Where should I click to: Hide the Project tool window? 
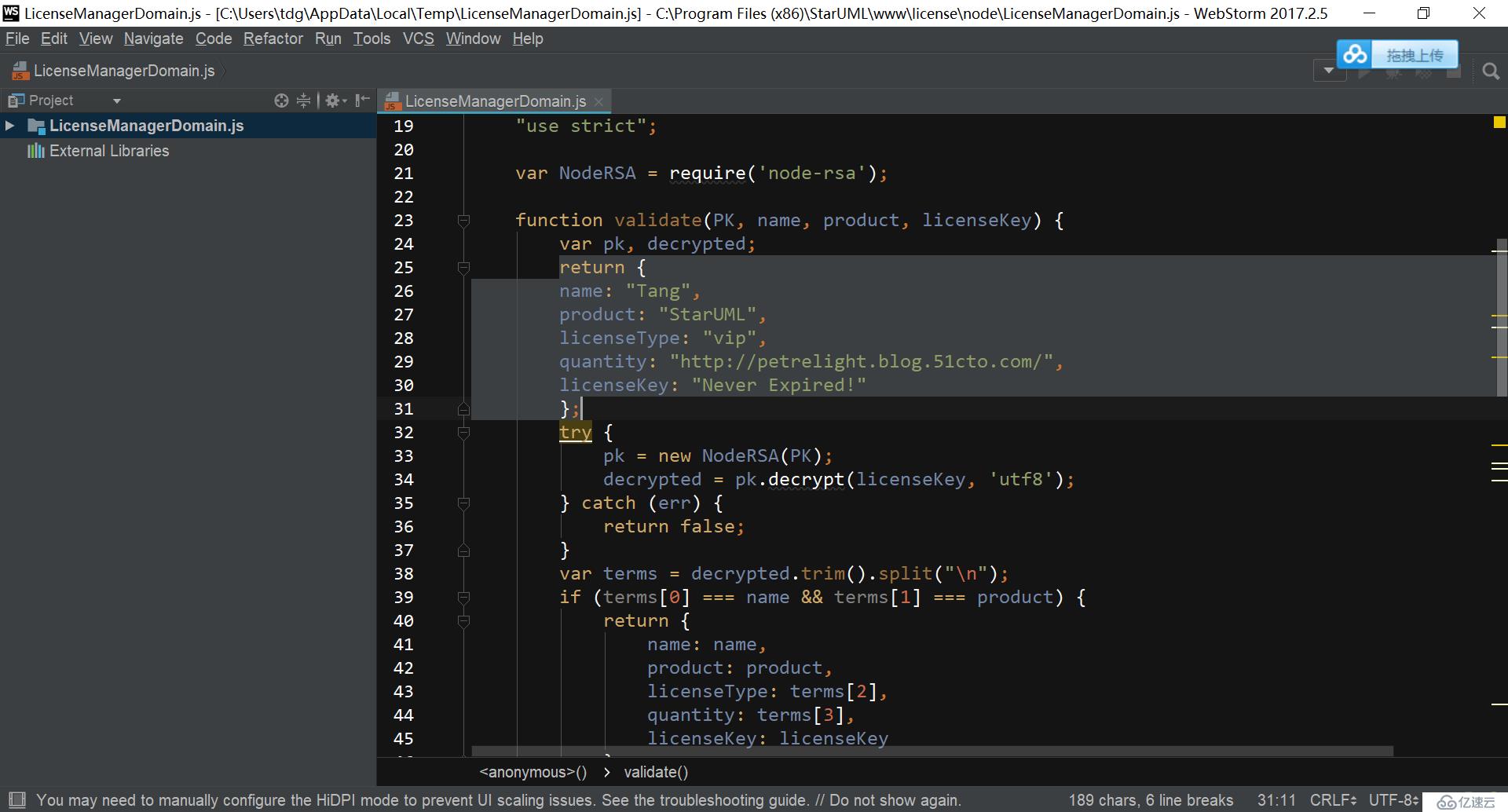point(362,101)
